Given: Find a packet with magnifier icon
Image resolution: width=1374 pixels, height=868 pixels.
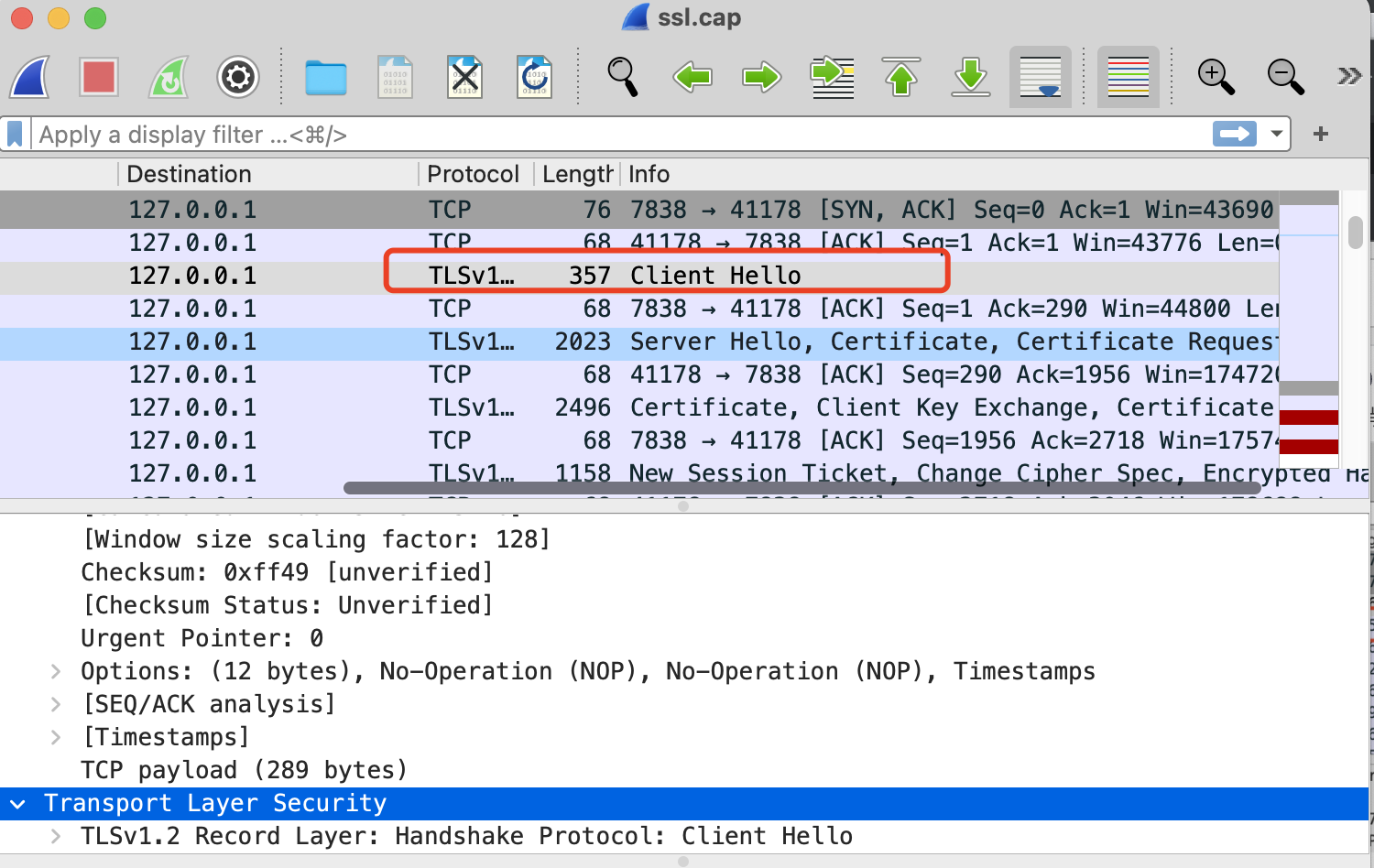Looking at the screenshot, I should (623, 77).
